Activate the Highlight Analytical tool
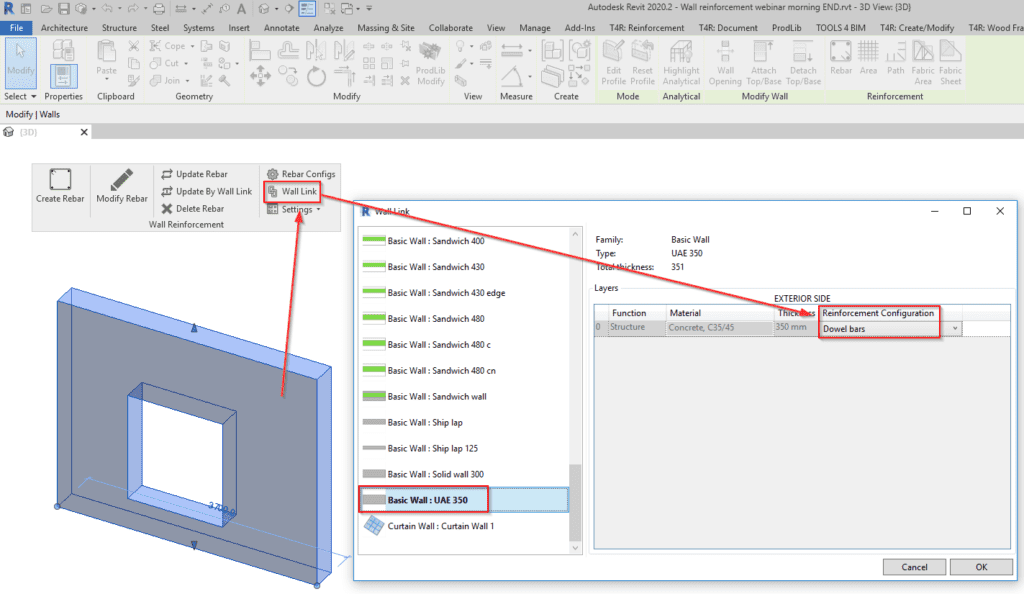This screenshot has height=594, width=1024. pyautogui.click(x=681, y=63)
